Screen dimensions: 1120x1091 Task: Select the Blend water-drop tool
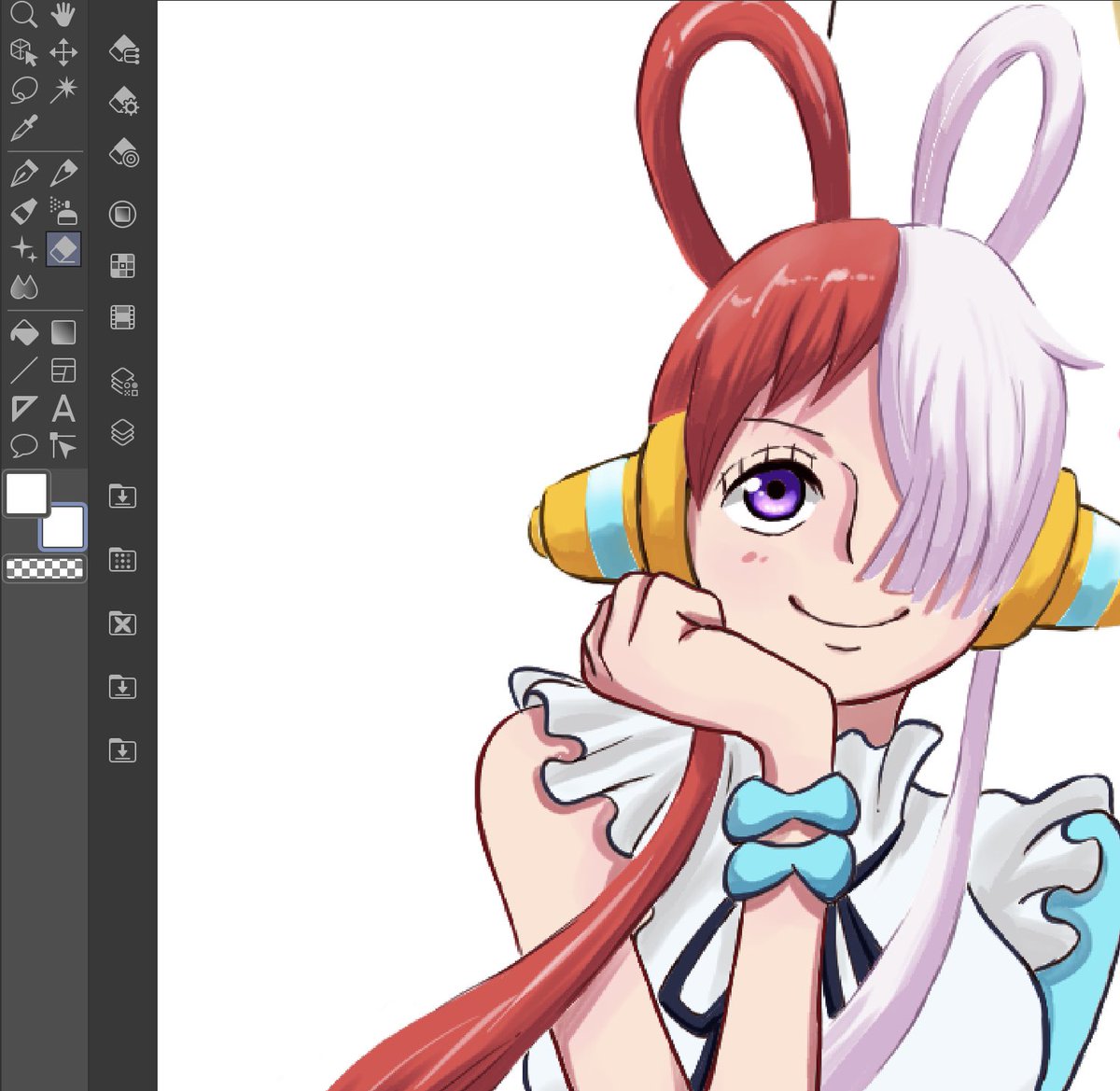[23, 287]
